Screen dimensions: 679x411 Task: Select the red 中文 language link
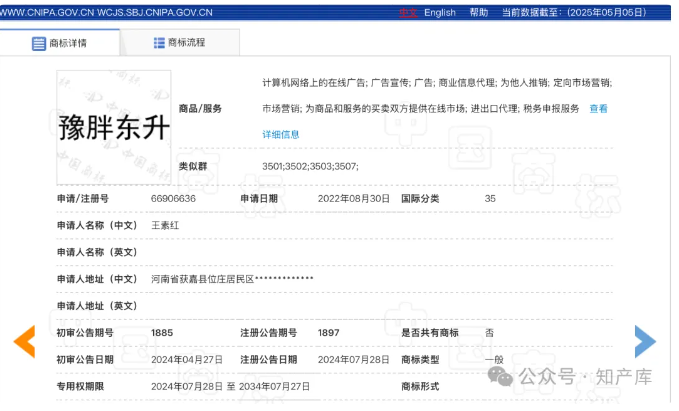click(408, 13)
